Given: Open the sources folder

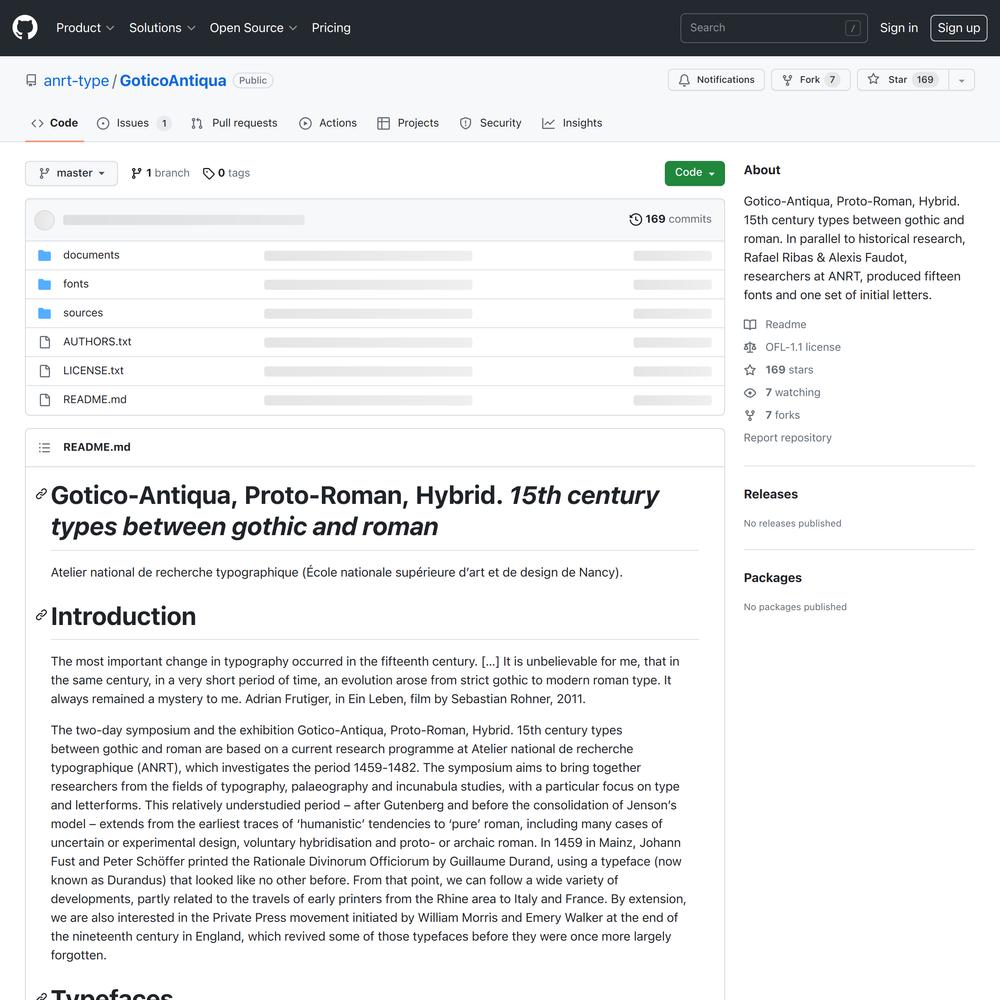Looking at the screenshot, I should 83,312.
